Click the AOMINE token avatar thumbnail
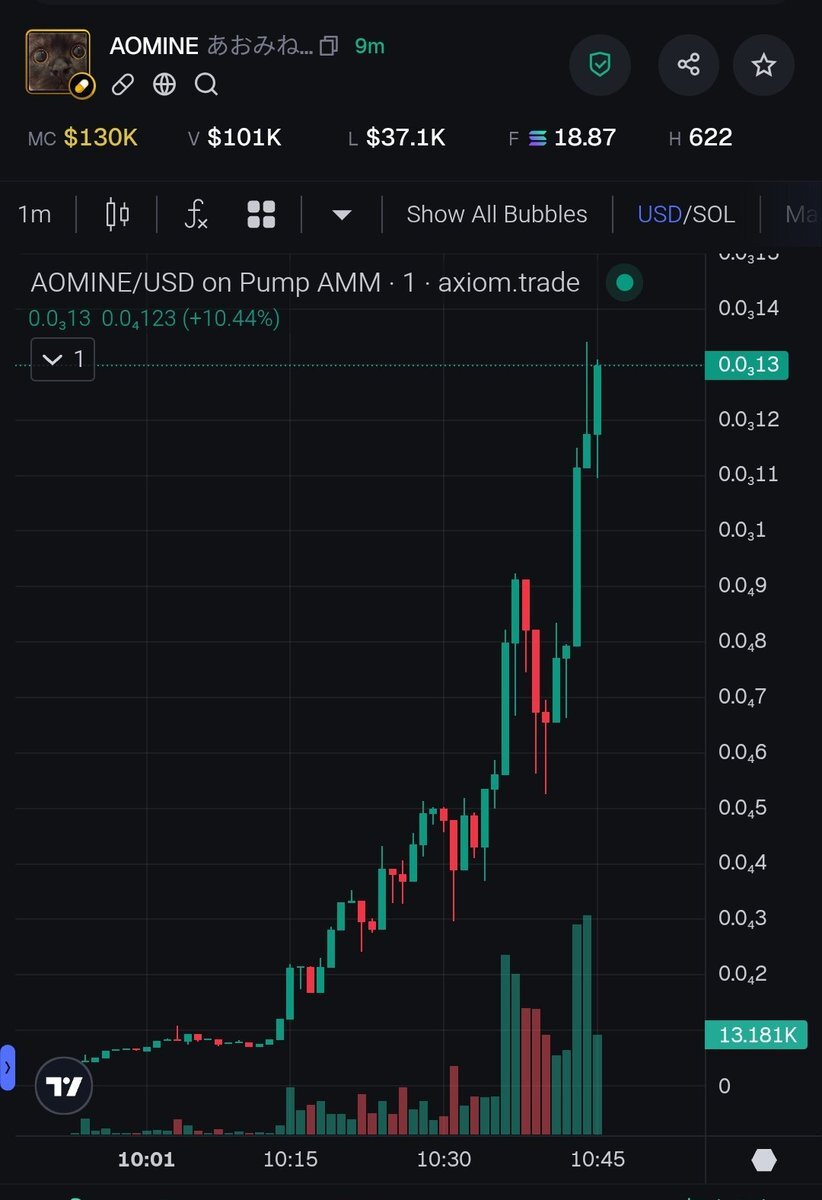822x1200 pixels. pos(58,62)
